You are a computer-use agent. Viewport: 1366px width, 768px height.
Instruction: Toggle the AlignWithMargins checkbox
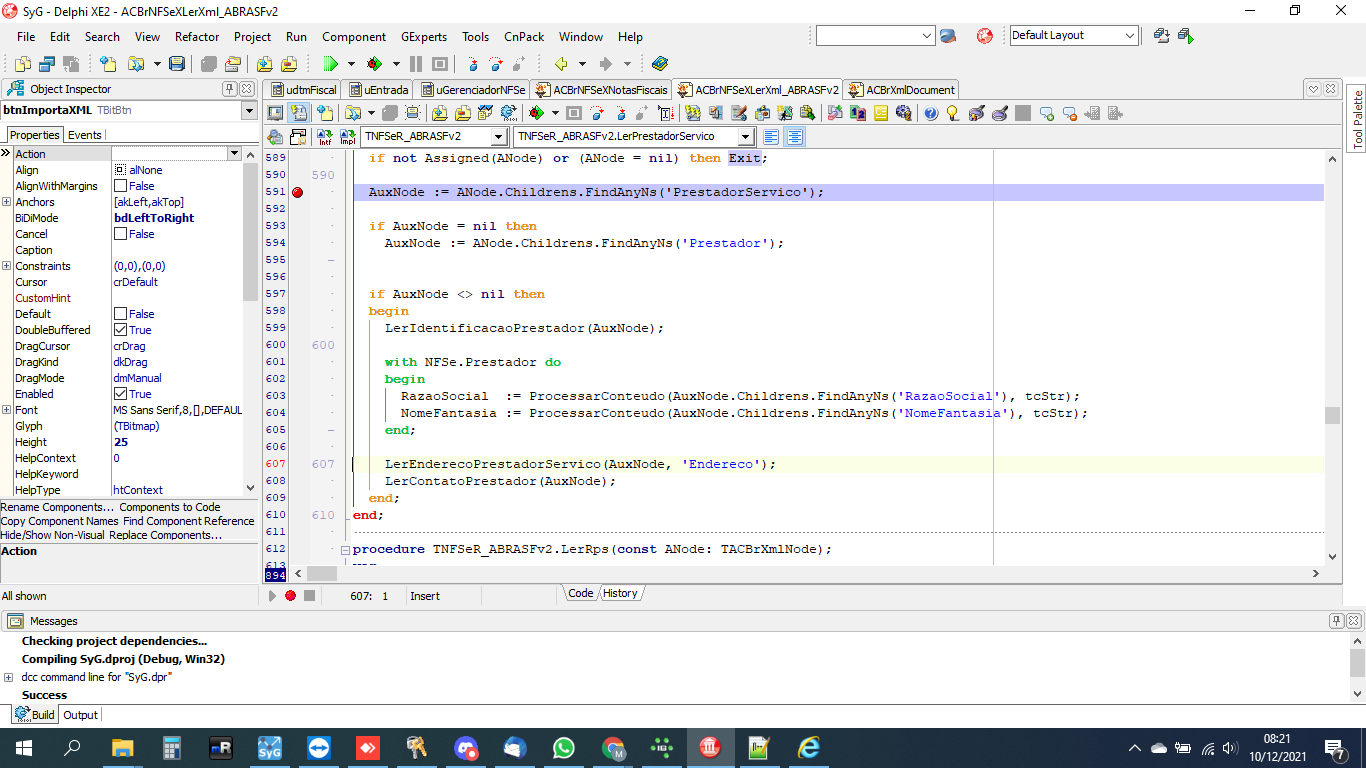coord(120,186)
